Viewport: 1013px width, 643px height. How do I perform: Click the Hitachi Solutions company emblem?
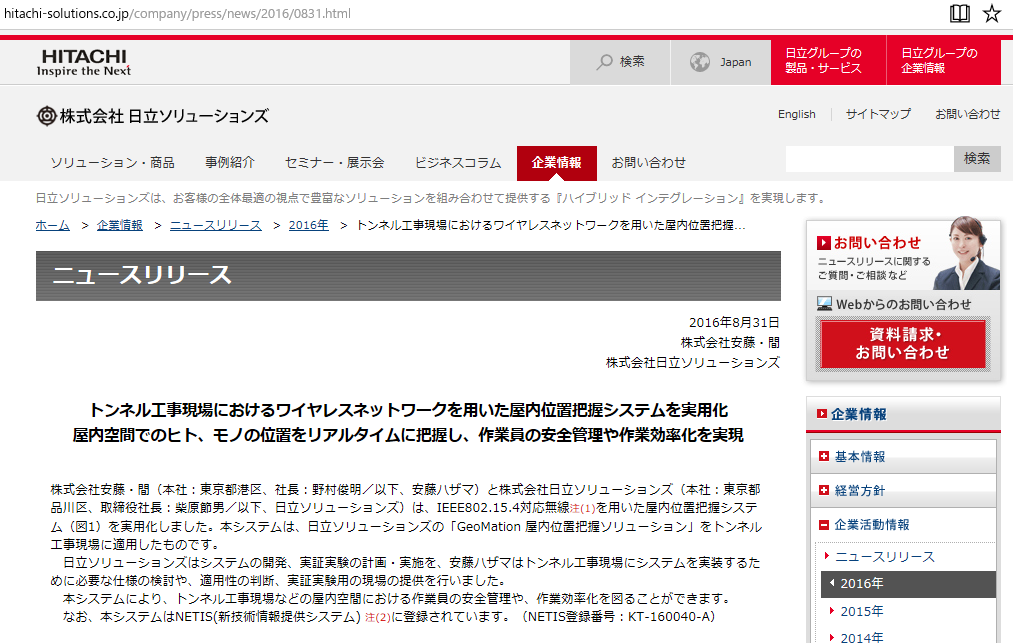(47, 116)
